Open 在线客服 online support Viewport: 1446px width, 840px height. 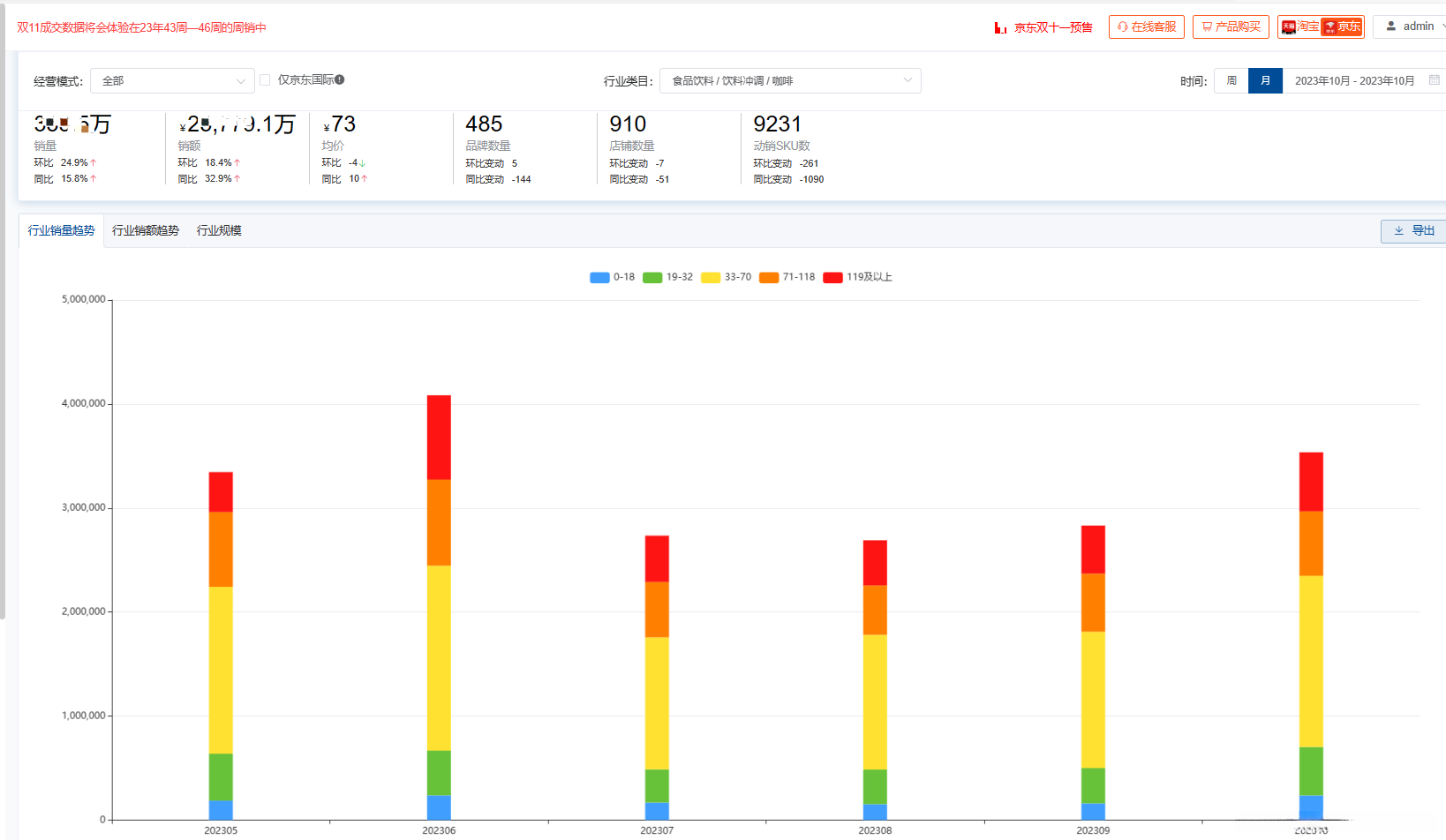click(x=1147, y=26)
